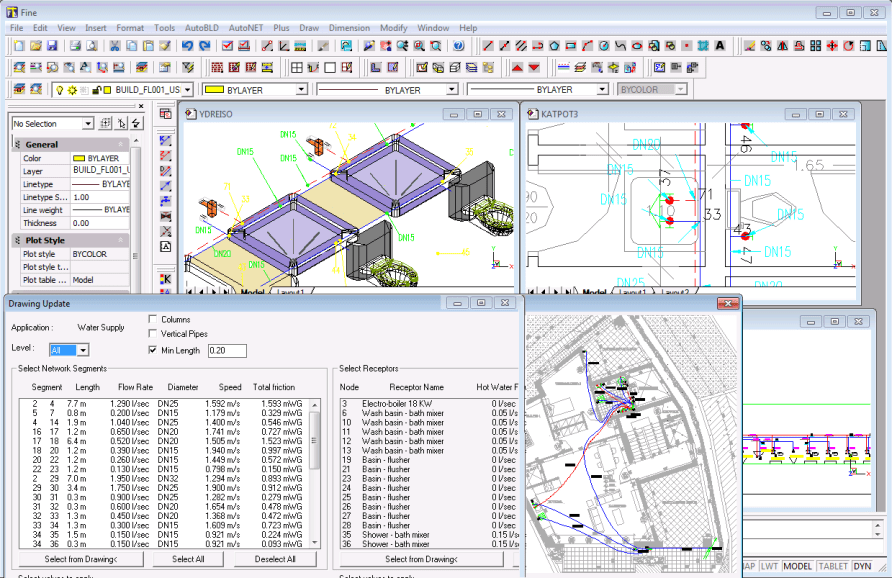Click the Select All button
892x578 pixels.
tap(187, 559)
